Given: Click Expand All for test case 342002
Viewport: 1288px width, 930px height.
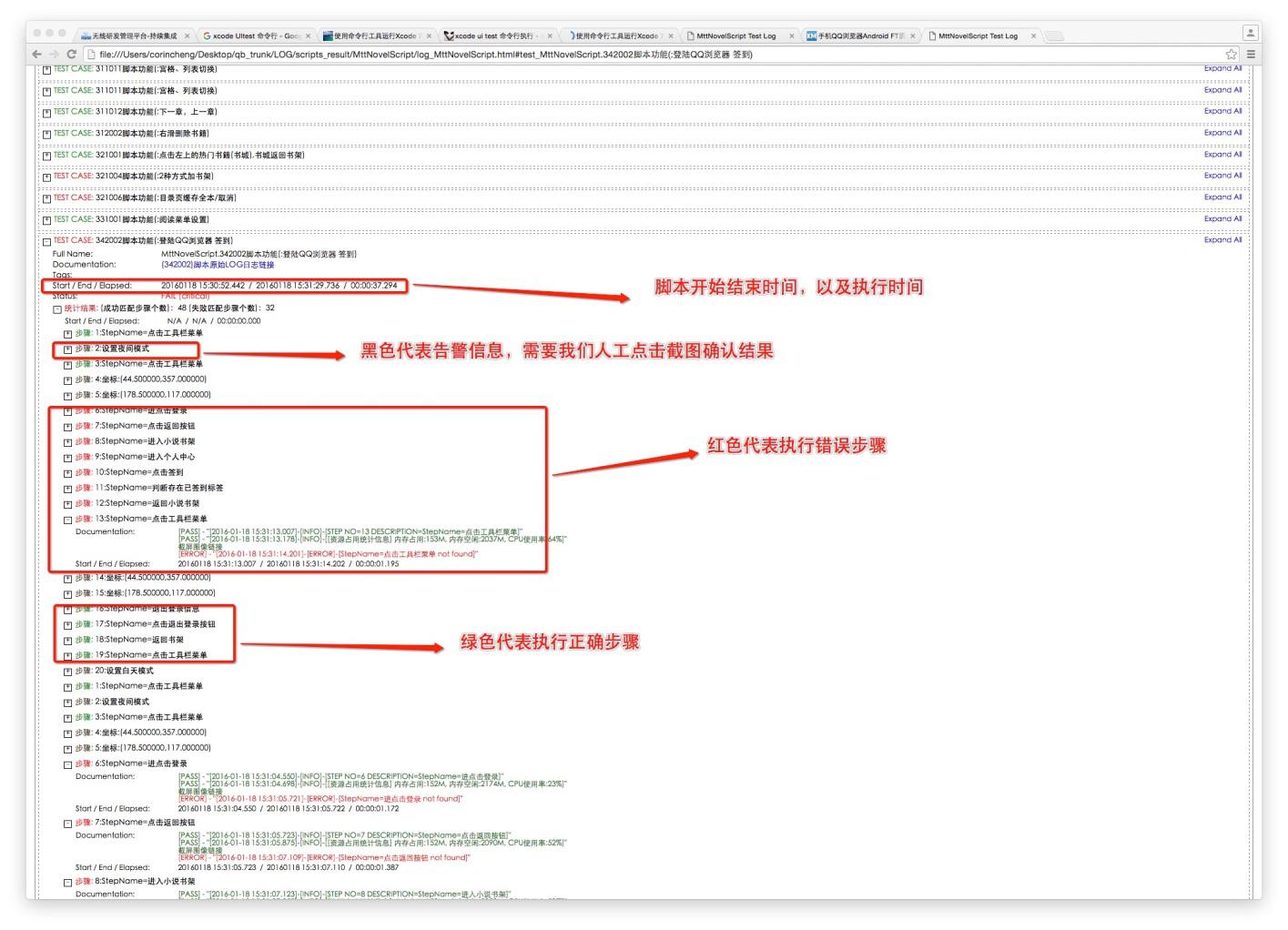Looking at the screenshot, I should click(1222, 240).
